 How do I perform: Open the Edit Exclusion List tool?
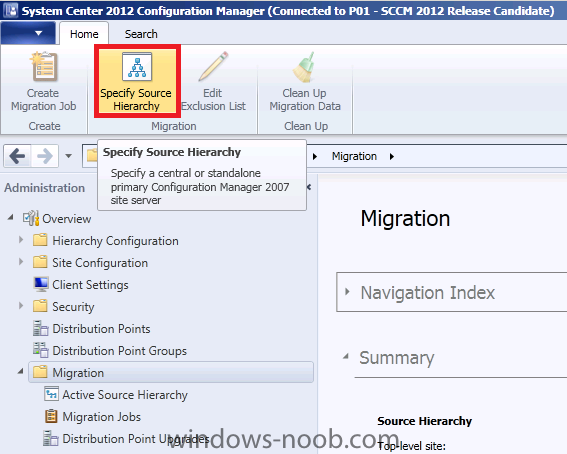click(213, 81)
